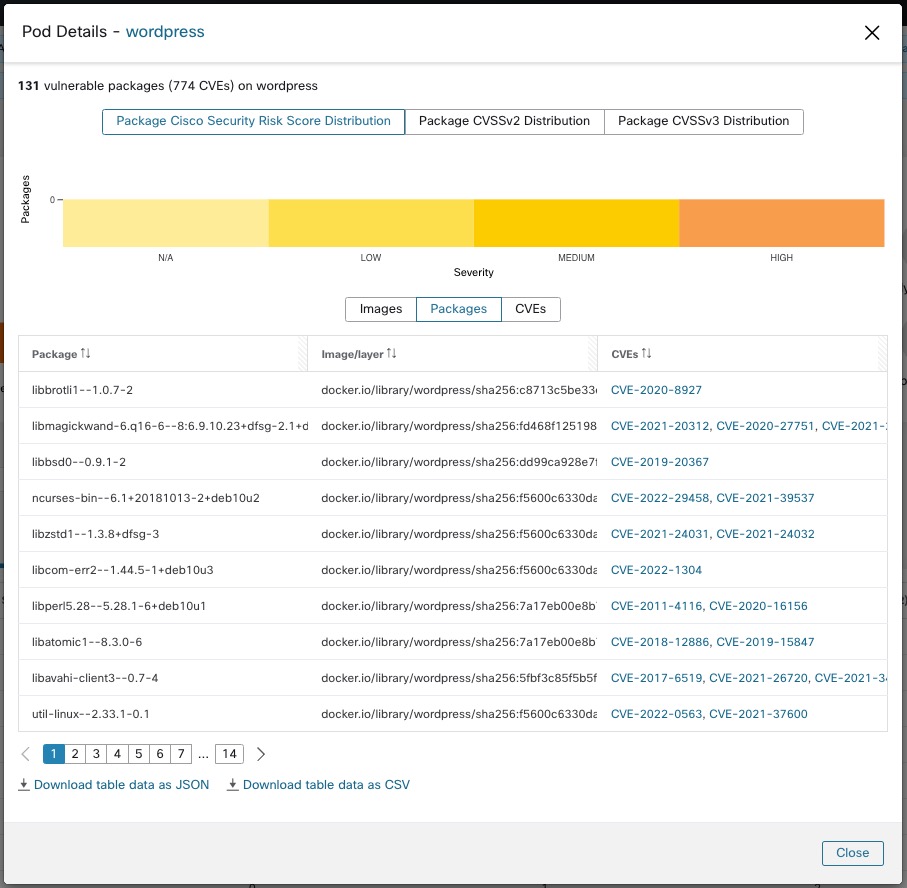Screen dimensions: 907x888
Task: Open CVE-2011-4116 link
Action: point(657,606)
